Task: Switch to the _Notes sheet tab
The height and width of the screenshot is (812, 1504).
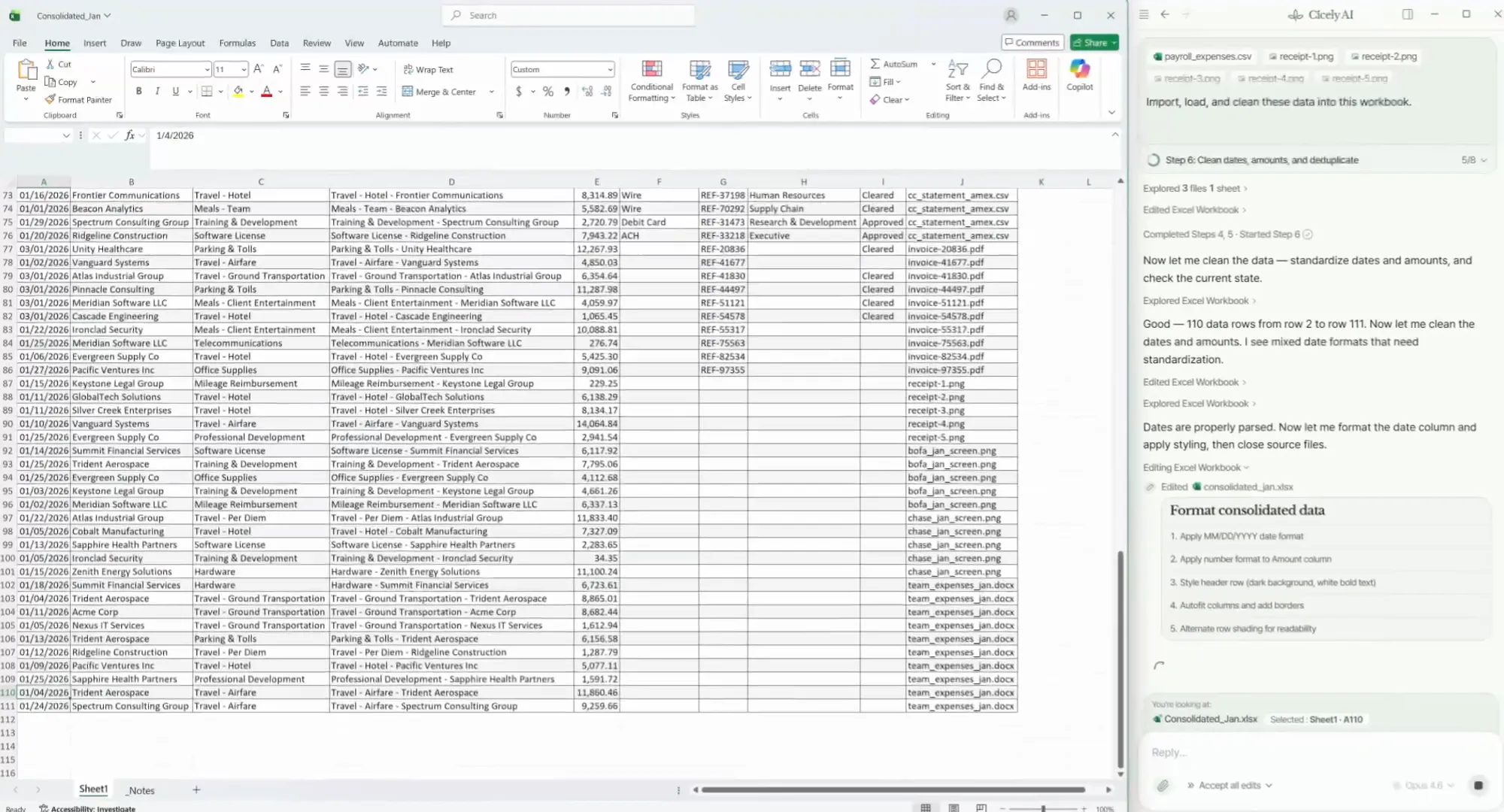Action: (x=141, y=790)
